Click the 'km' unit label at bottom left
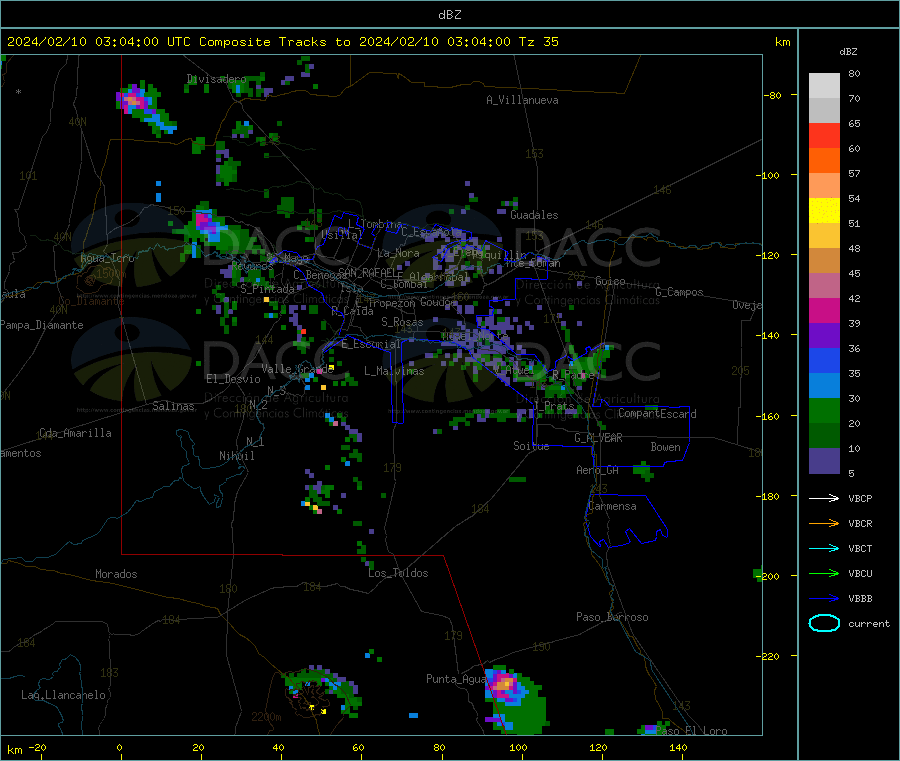Image resolution: width=900 pixels, height=761 pixels. tap(14, 750)
